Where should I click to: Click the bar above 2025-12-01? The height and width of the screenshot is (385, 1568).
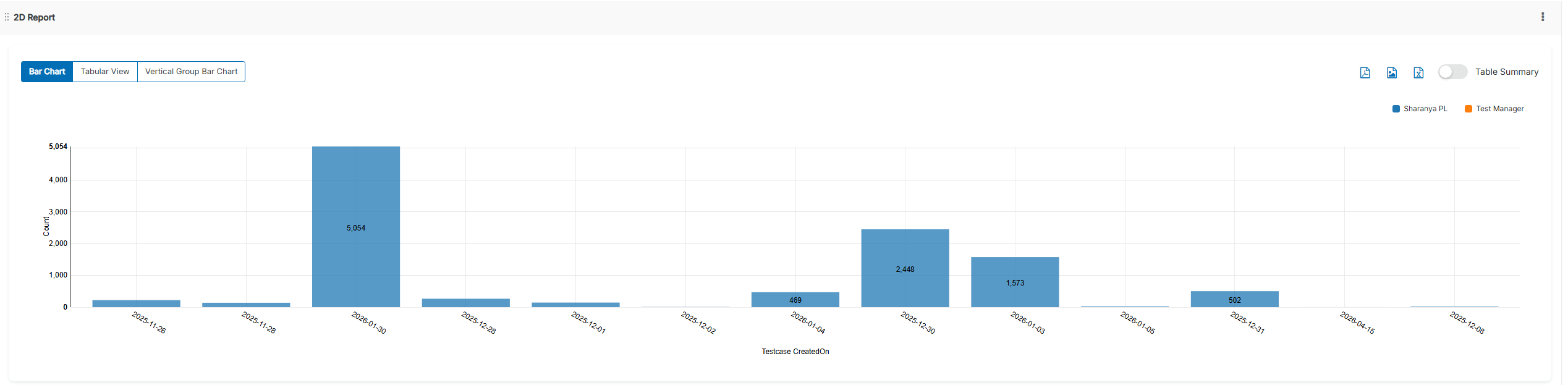[x=575, y=305]
